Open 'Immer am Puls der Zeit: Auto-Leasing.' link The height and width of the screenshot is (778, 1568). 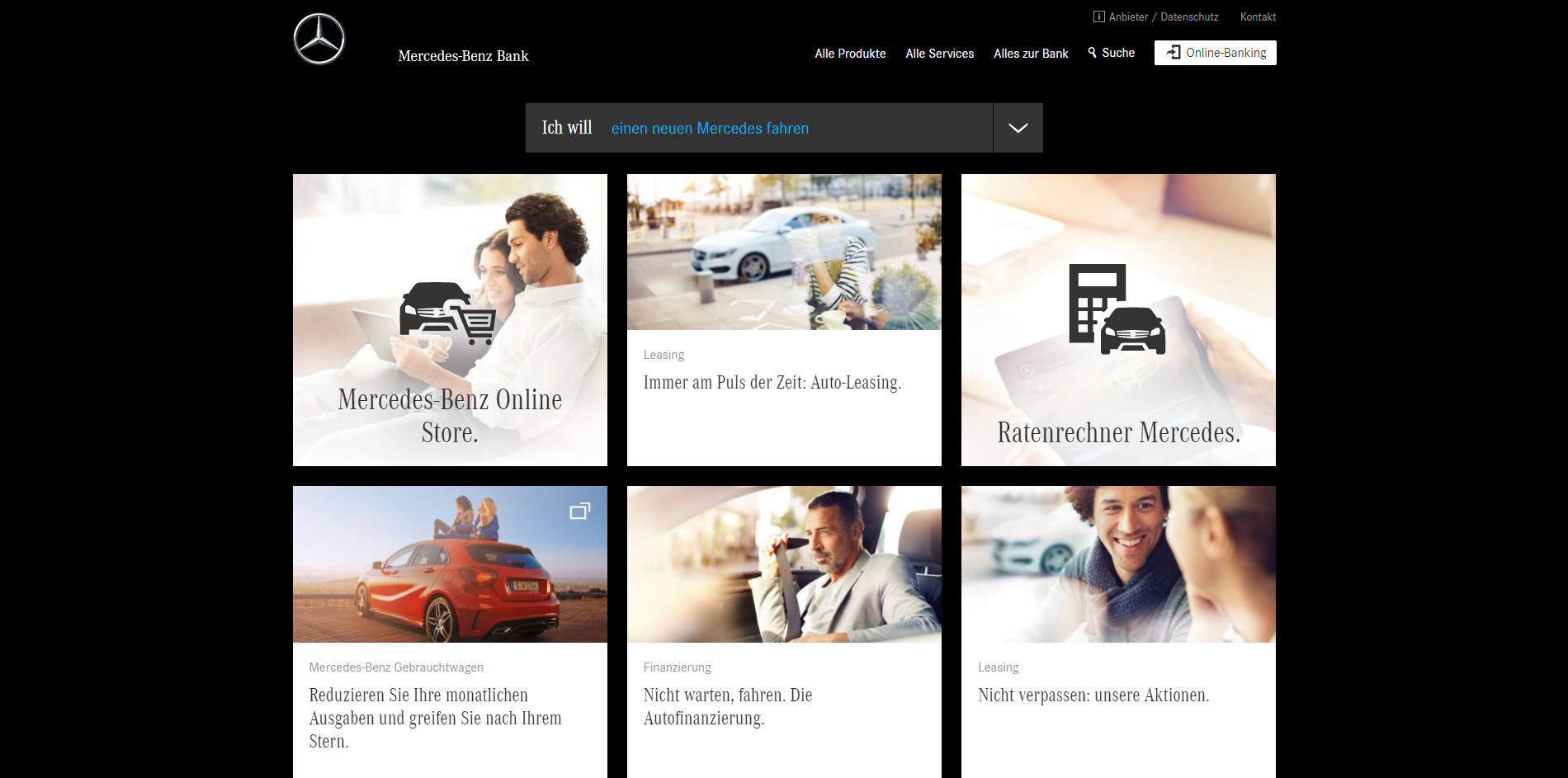point(772,383)
